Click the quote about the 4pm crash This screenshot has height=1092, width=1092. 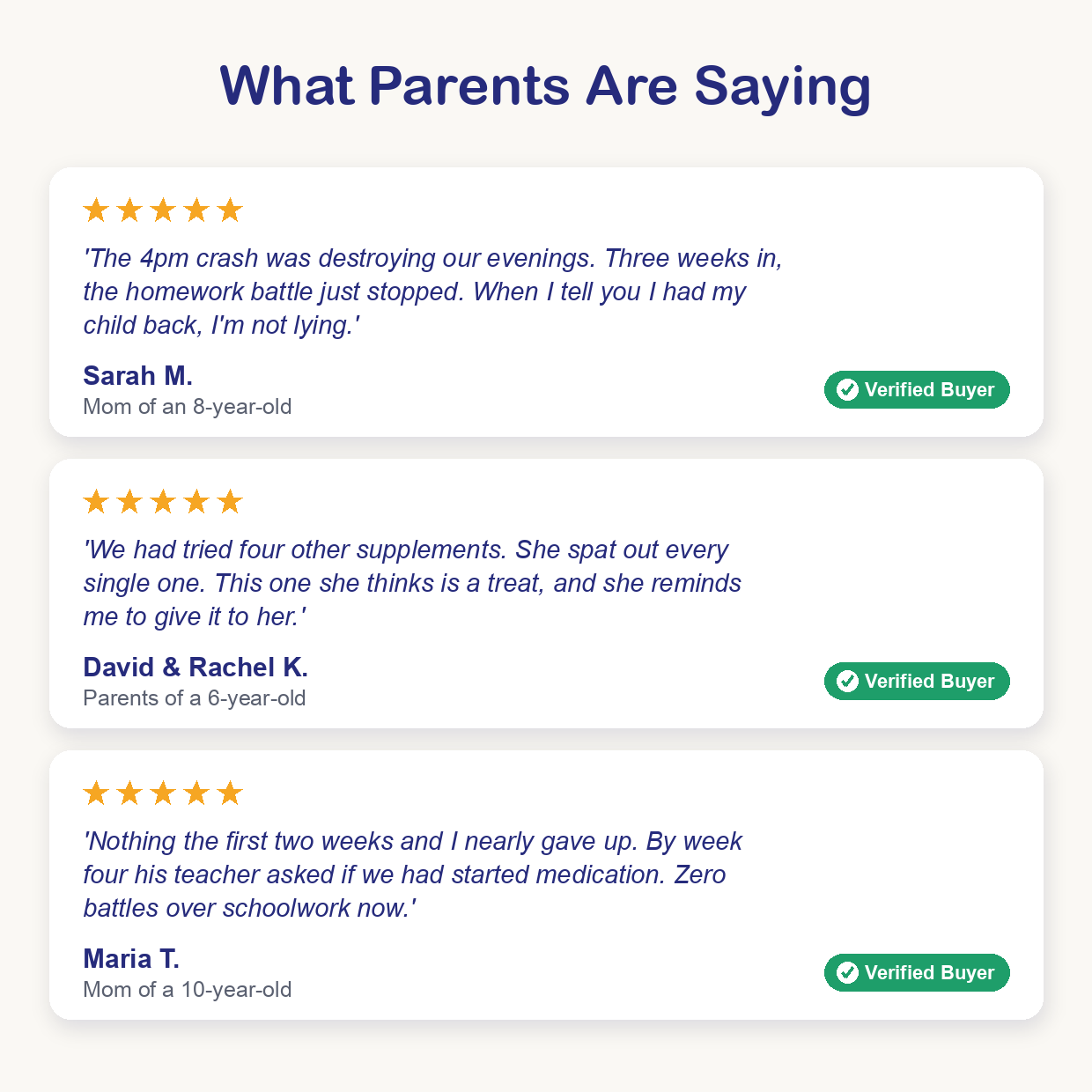point(433,291)
